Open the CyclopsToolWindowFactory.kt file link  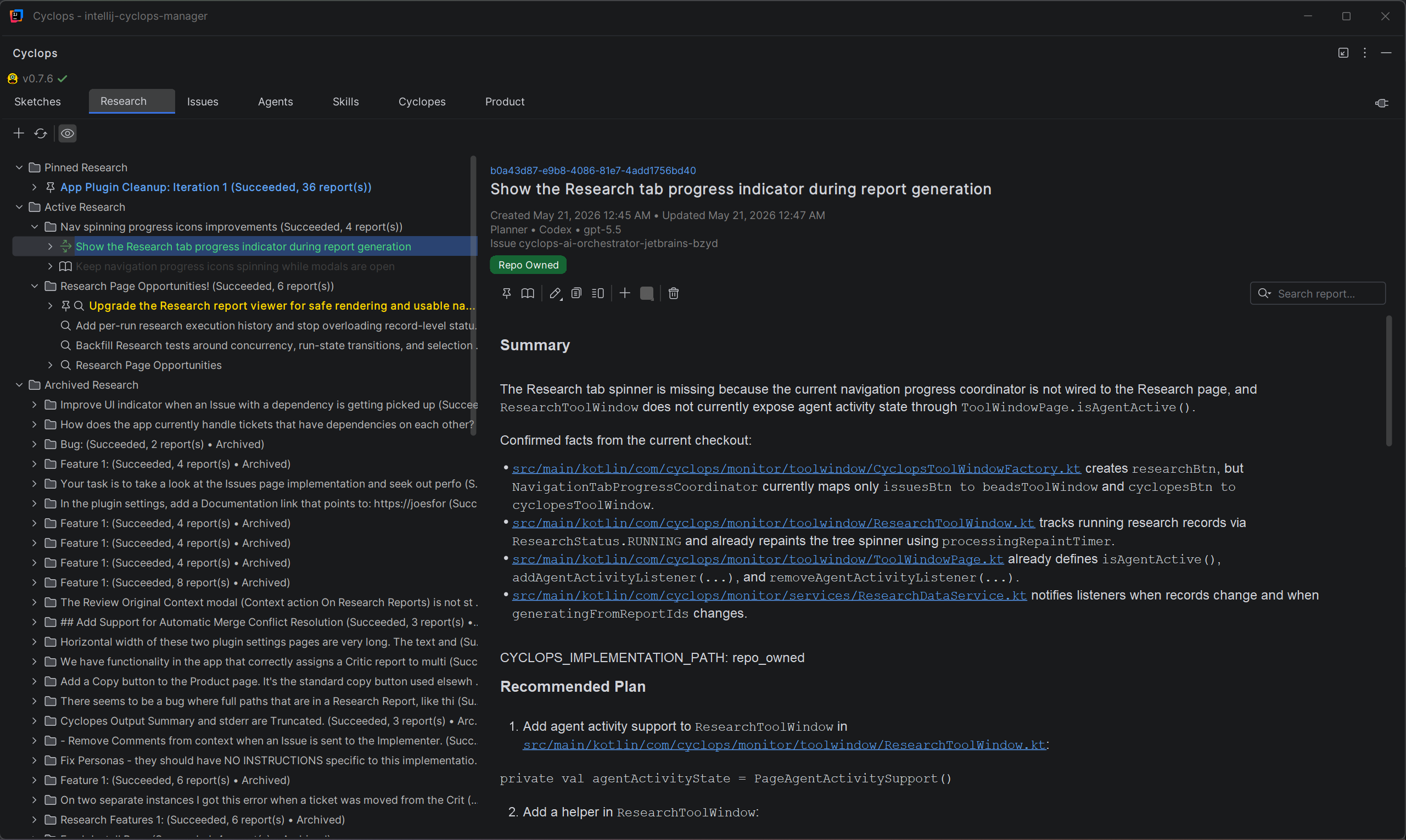point(797,469)
